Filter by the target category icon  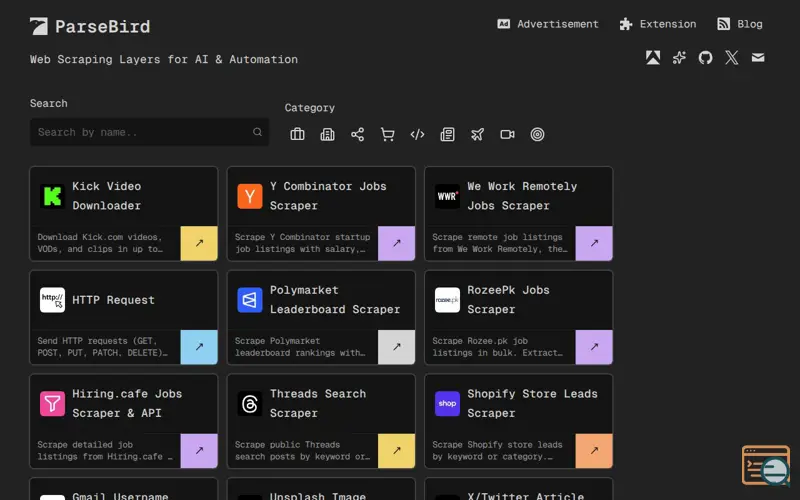(537, 134)
